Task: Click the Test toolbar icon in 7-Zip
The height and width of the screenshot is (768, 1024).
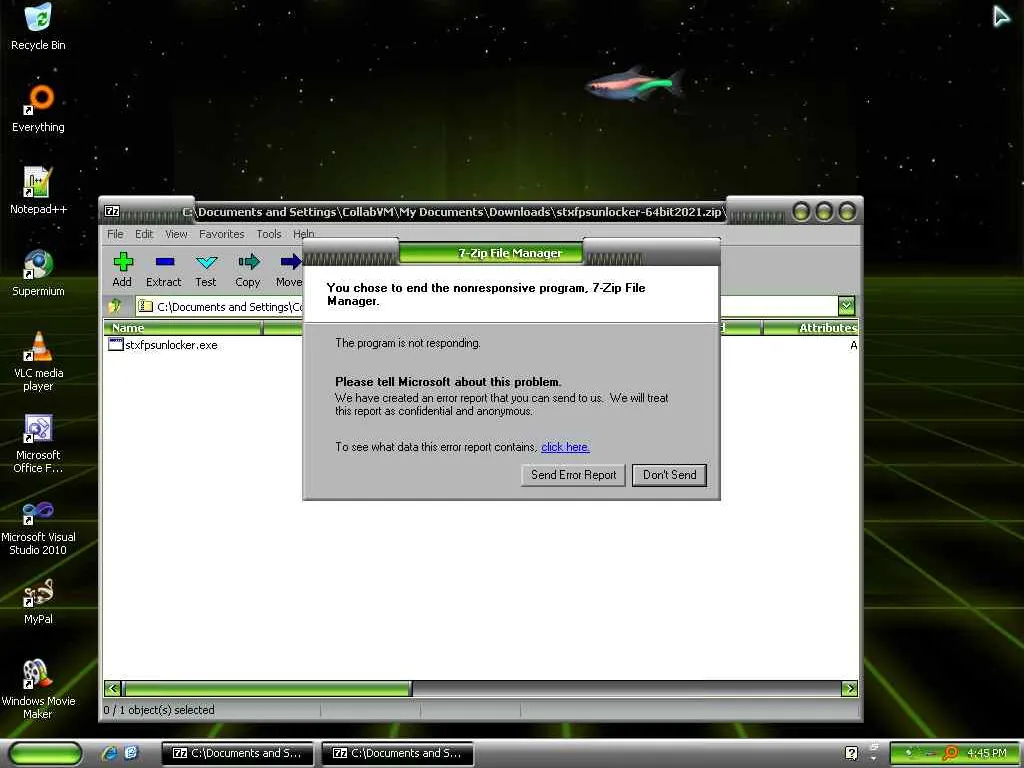Action: coord(206,270)
